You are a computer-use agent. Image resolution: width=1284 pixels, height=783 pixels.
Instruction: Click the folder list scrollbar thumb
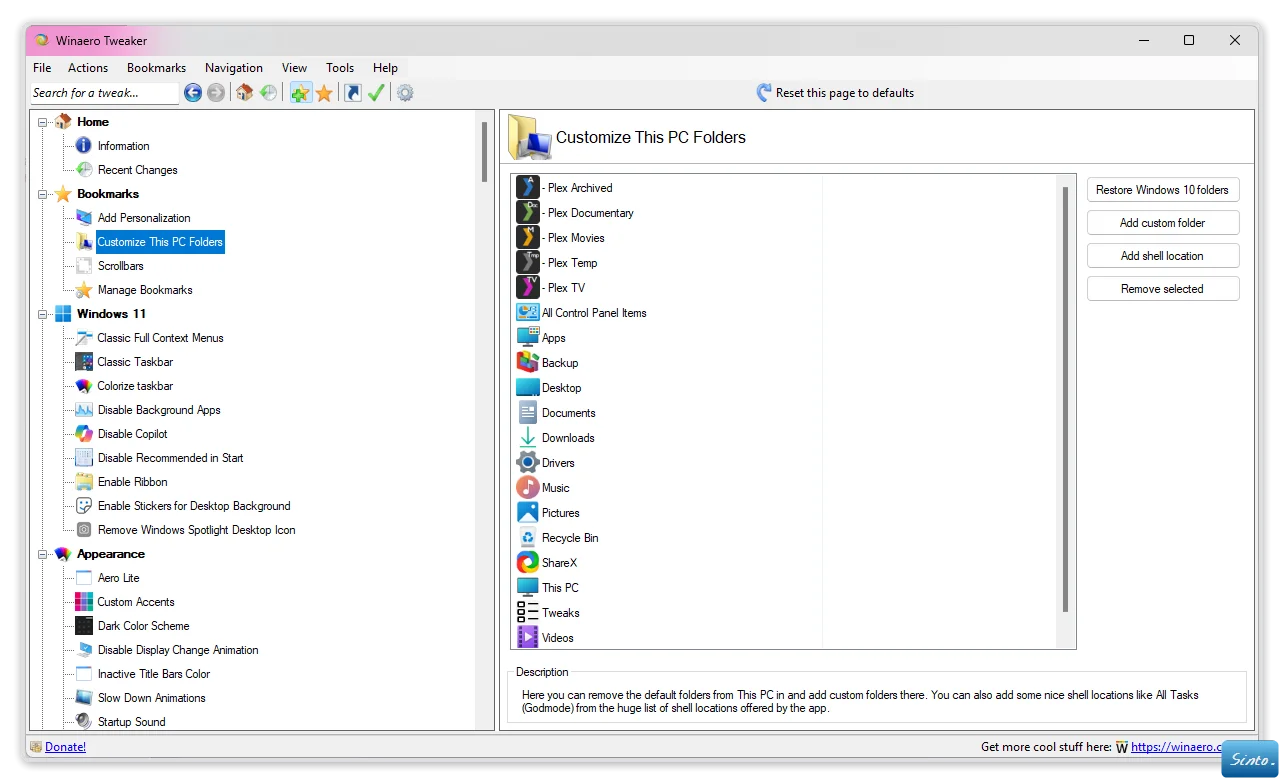1066,399
